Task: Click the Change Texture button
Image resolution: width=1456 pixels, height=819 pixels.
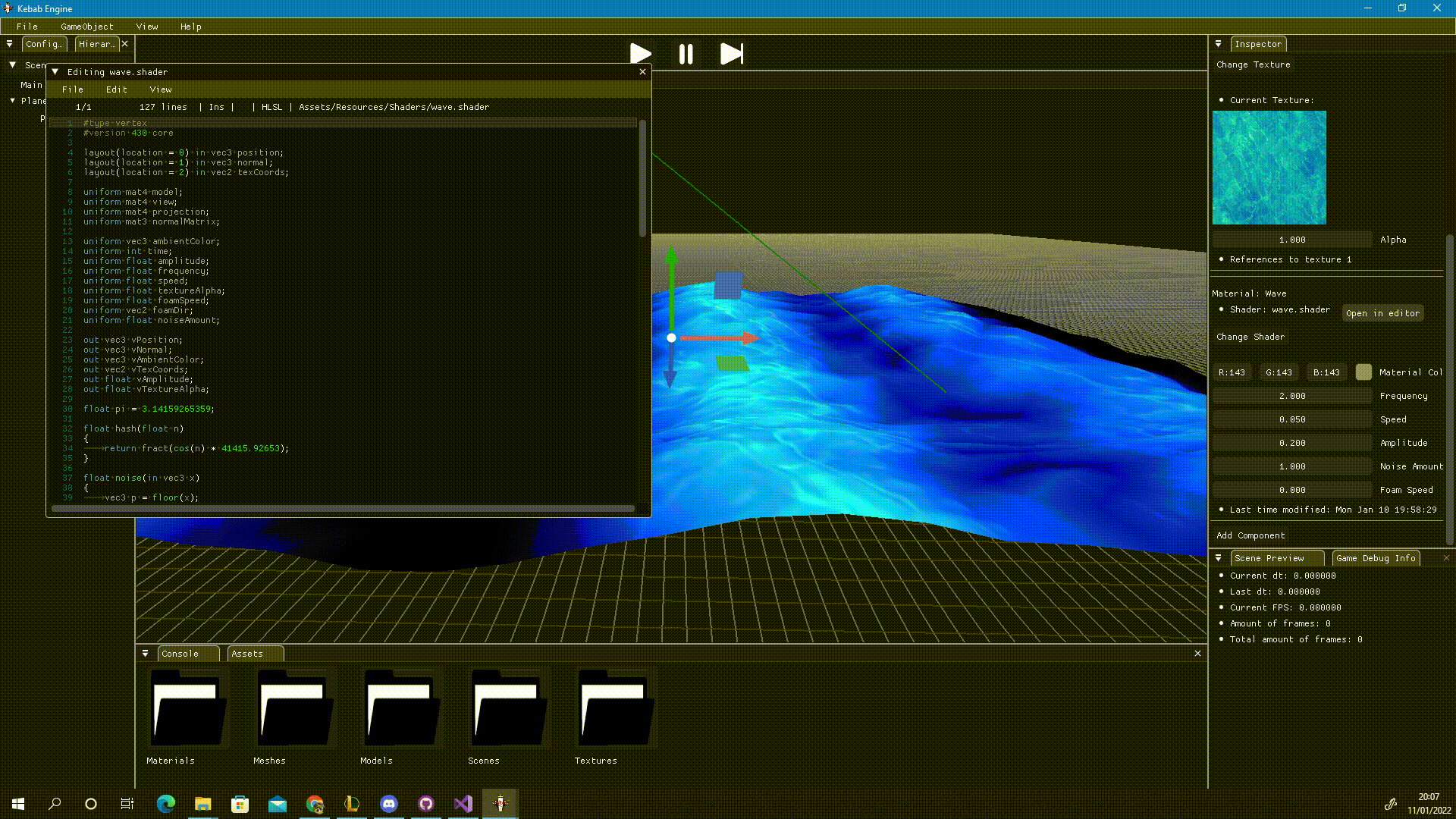Action: (1253, 64)
